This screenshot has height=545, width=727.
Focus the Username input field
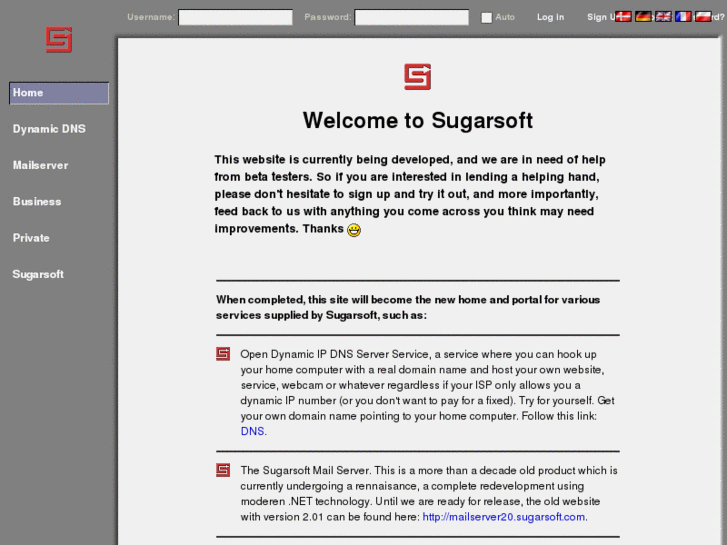click(236, 17)
